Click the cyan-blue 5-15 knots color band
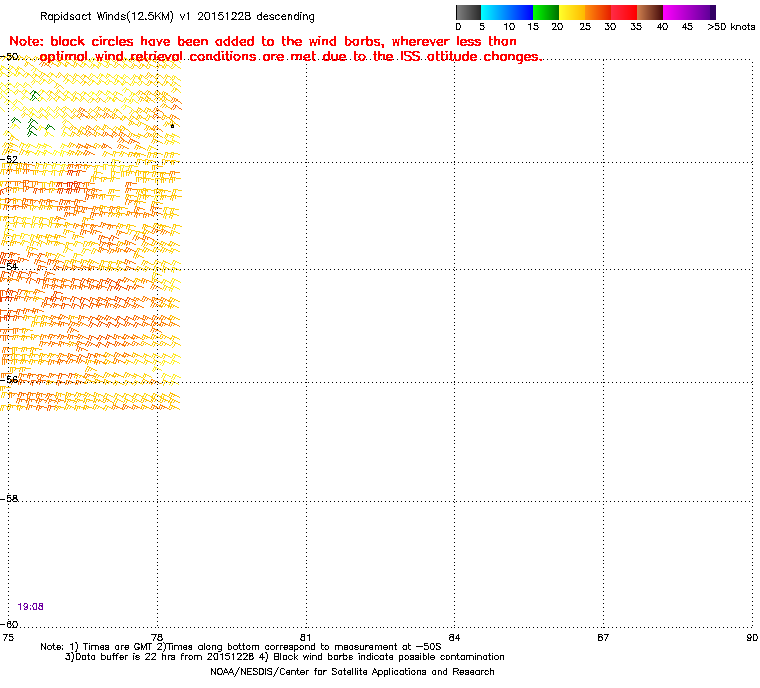 click(x=507, y=12)
